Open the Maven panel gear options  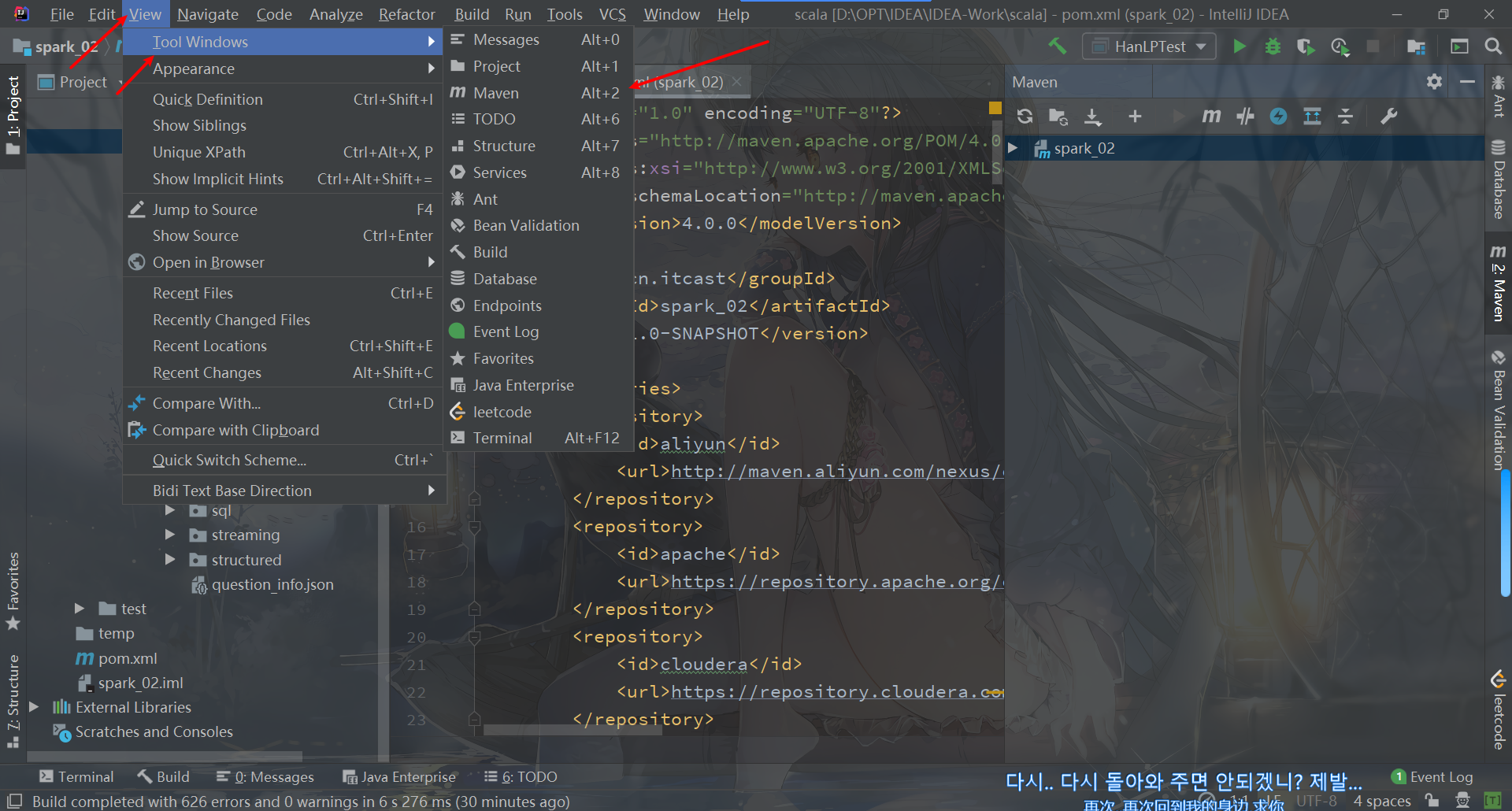(1434, 82)
